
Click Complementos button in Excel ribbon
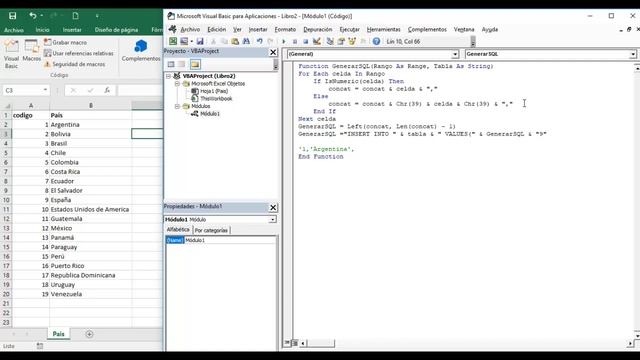[x=141, y=51]
